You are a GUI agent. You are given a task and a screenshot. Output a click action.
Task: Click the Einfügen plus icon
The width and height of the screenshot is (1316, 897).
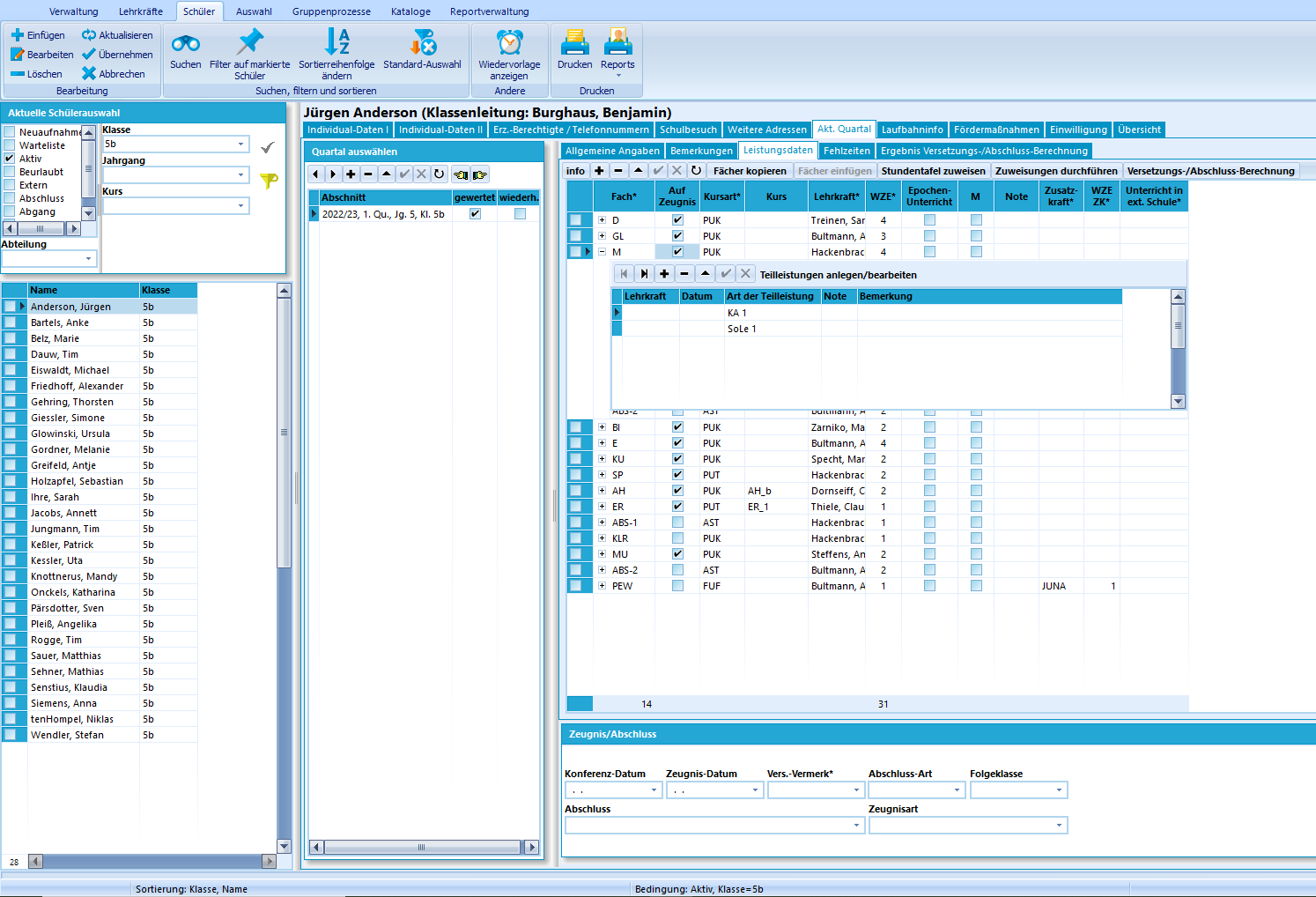coord(17,35)
